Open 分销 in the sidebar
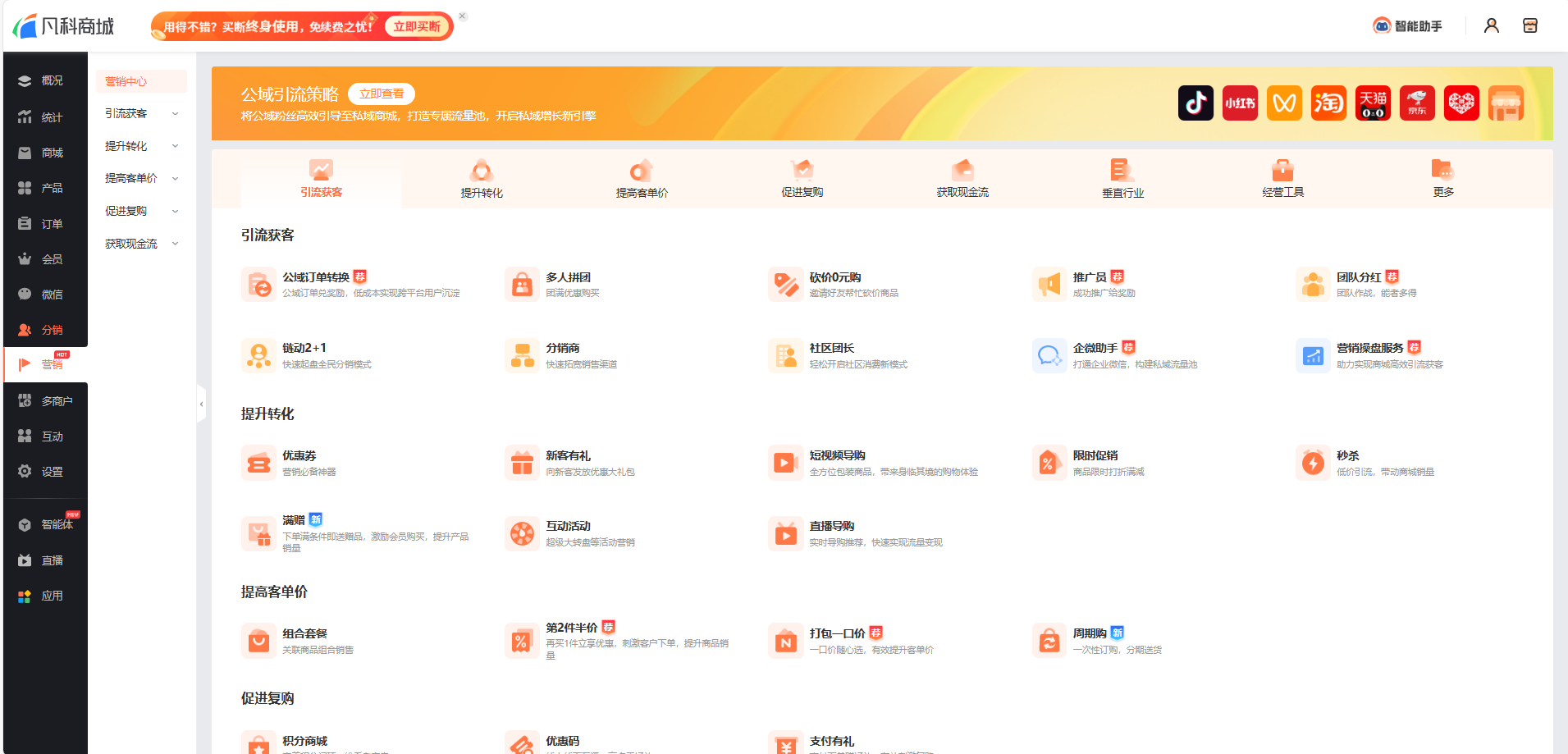The height and width of the screenshot is (754, 1568). (46, 330)
